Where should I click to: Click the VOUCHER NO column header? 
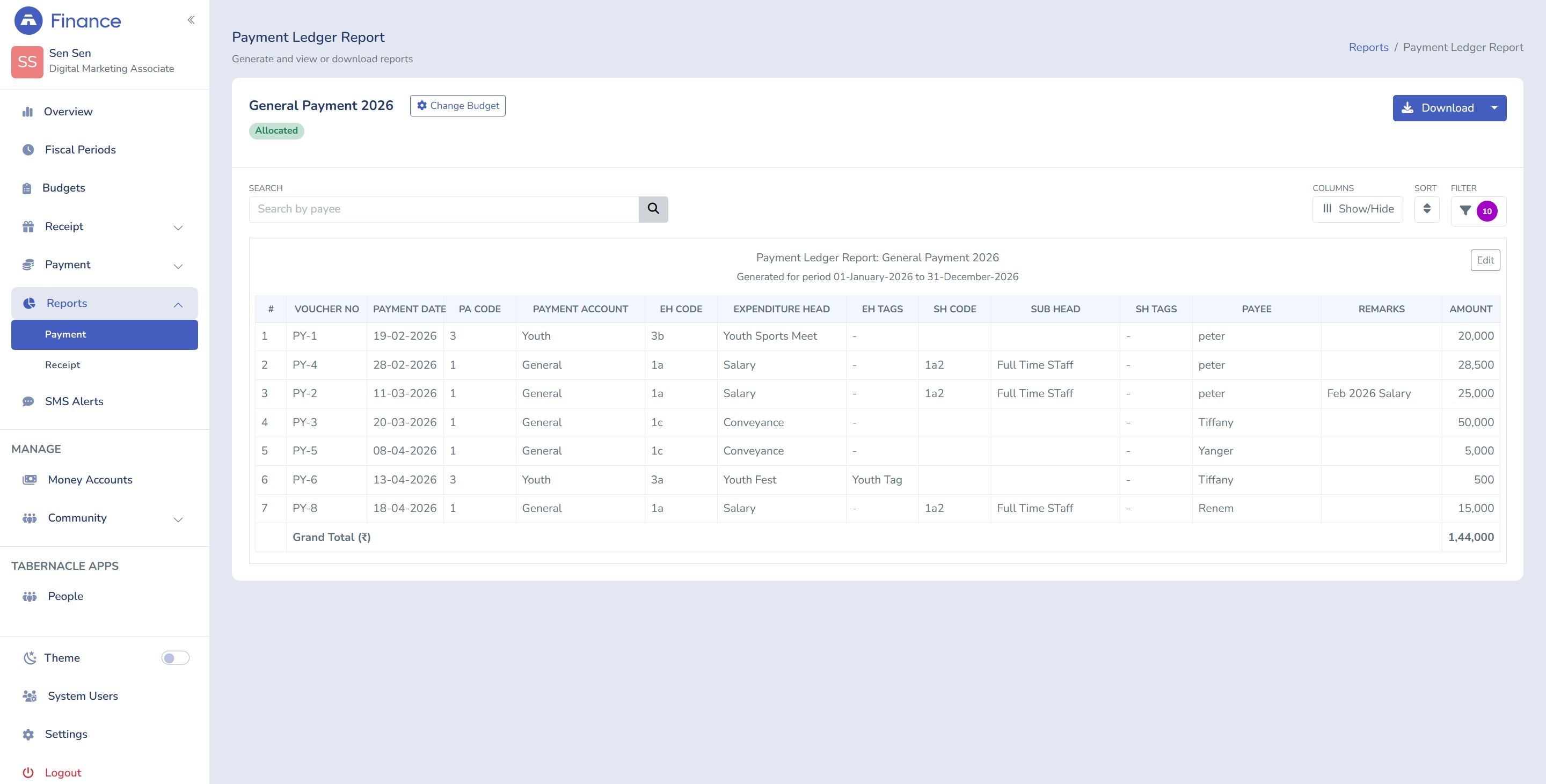click(x=326, y=309)
